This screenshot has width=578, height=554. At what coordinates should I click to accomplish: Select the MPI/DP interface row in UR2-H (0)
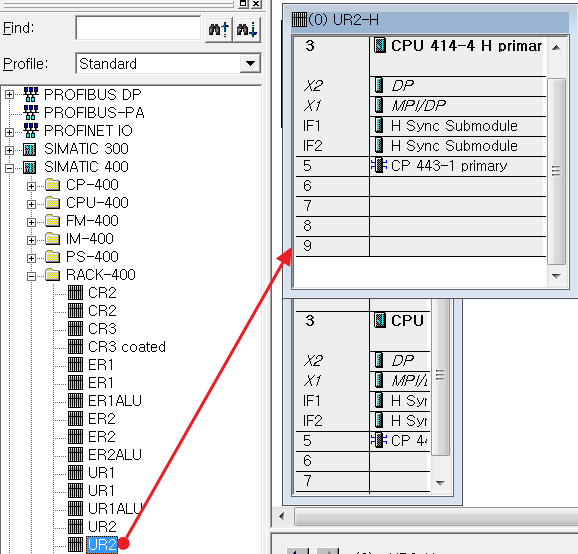(421, 106)
